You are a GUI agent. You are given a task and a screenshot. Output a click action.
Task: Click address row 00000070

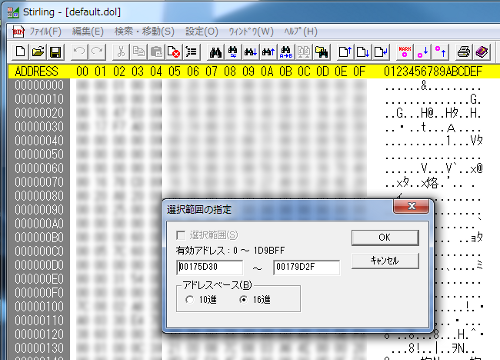coord(39,182)
